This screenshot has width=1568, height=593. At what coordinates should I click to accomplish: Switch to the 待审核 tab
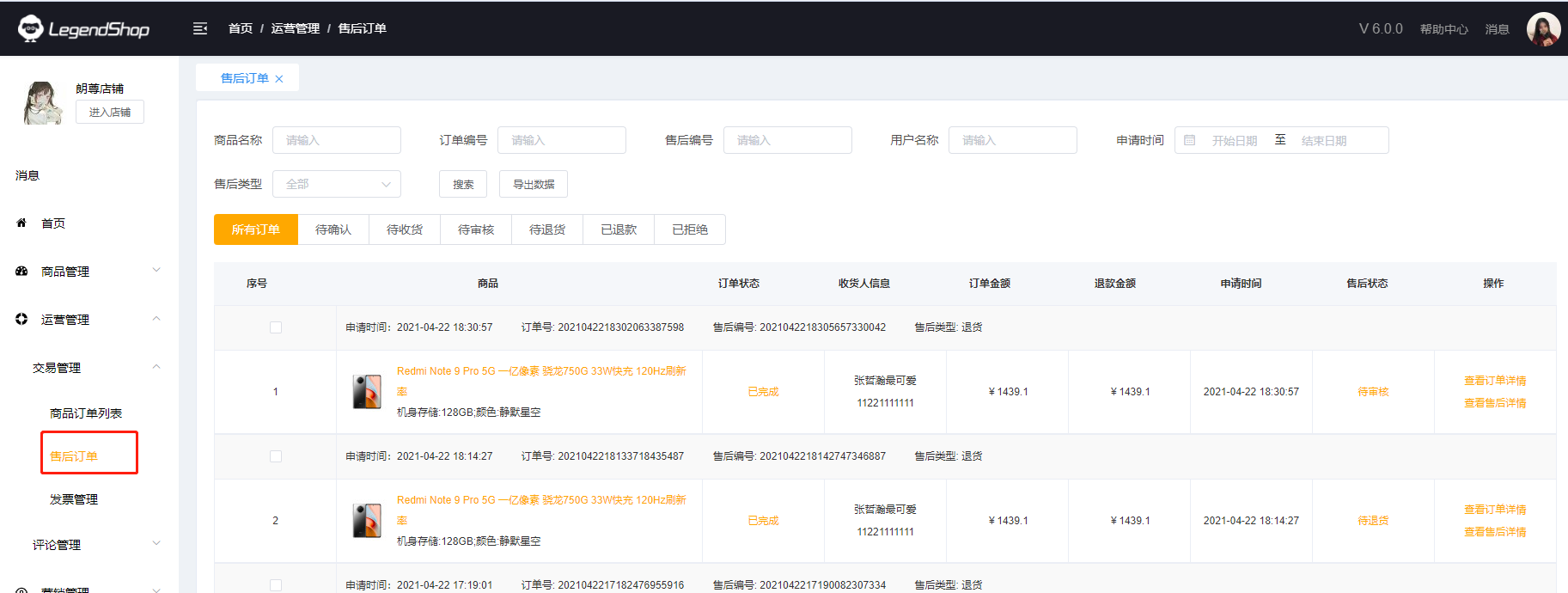tap(476, 229)
